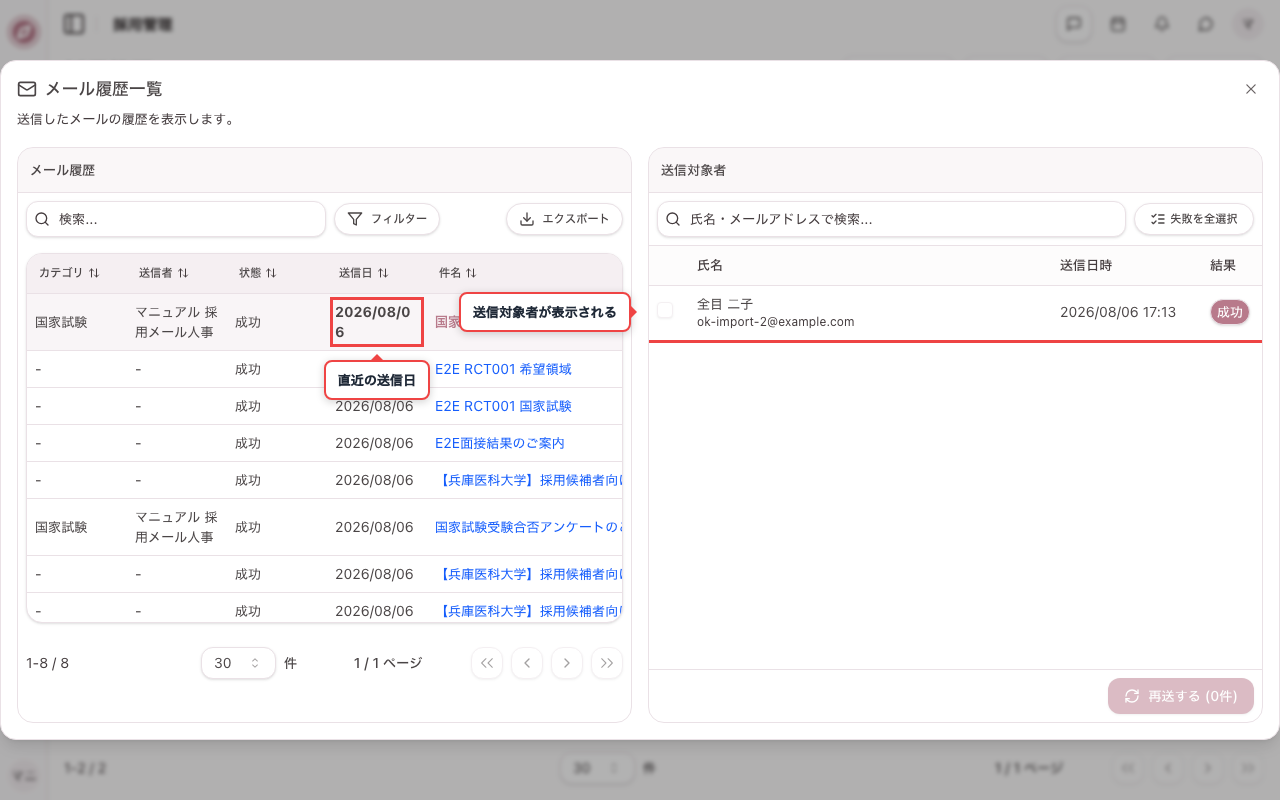Viewport: 1280px width, 800px height.
Task: Click ok-import-2@example.com address text
Action: [776, 322]
